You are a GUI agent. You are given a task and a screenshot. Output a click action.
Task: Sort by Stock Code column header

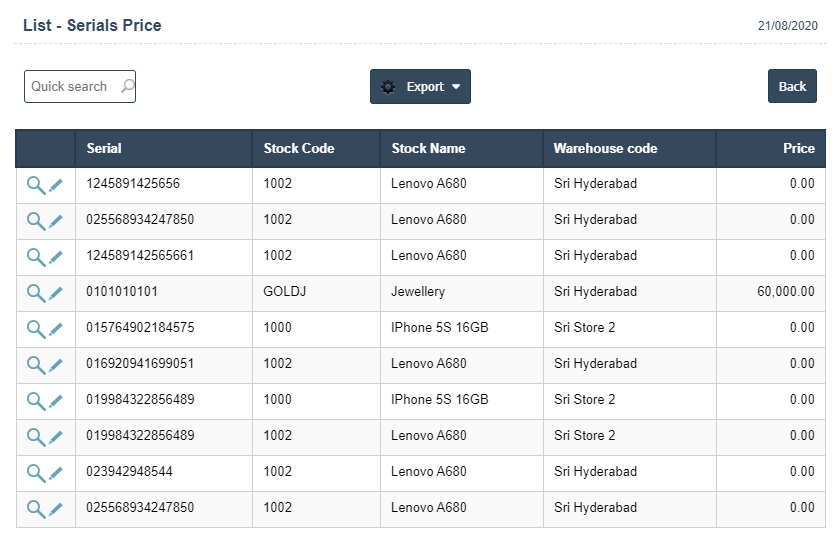pyautogui.click(x=298, y=148)
